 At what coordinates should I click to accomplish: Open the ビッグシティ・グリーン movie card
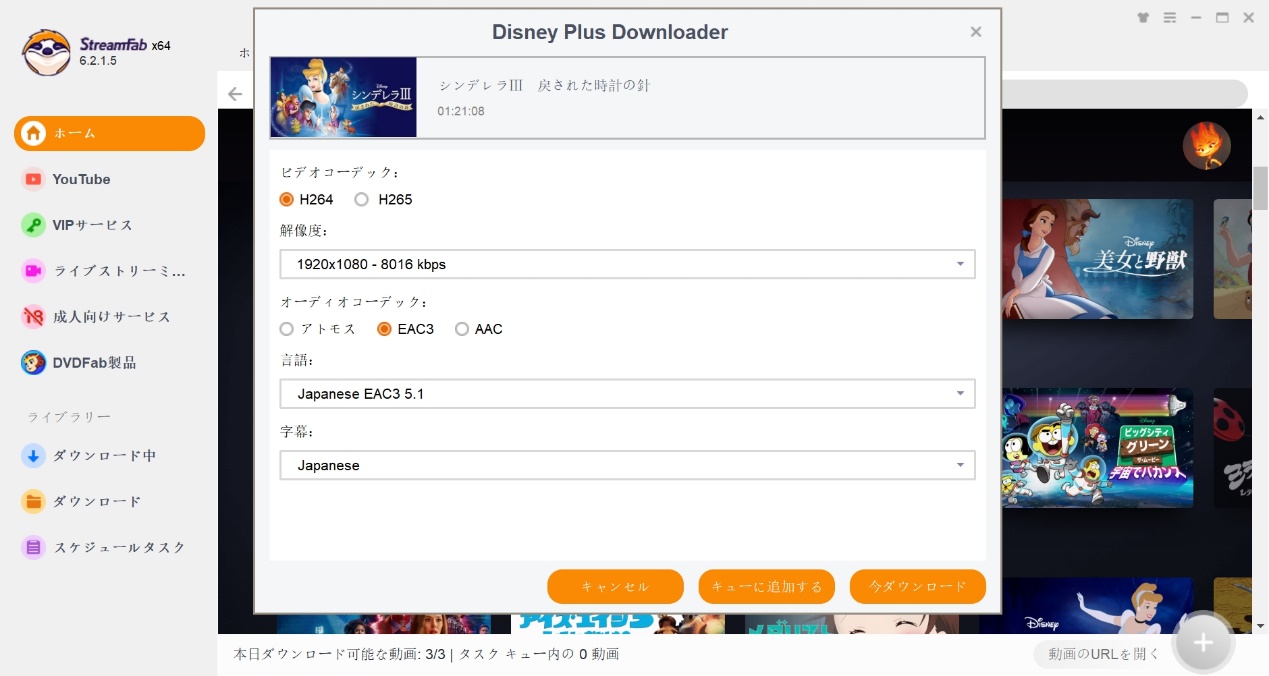(x=1097, y=448)
